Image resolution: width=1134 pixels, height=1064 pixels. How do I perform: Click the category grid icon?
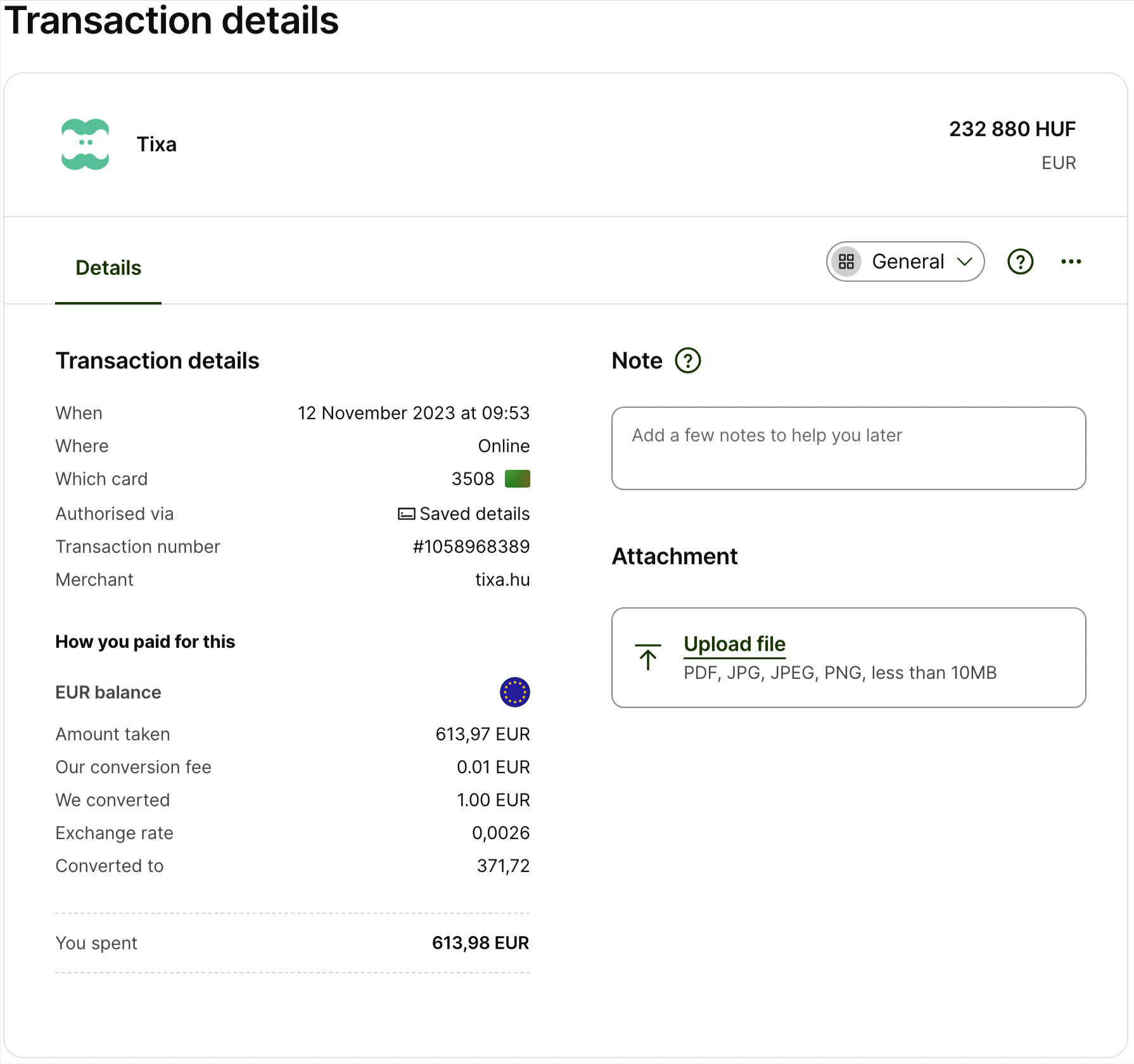[846, 262]
